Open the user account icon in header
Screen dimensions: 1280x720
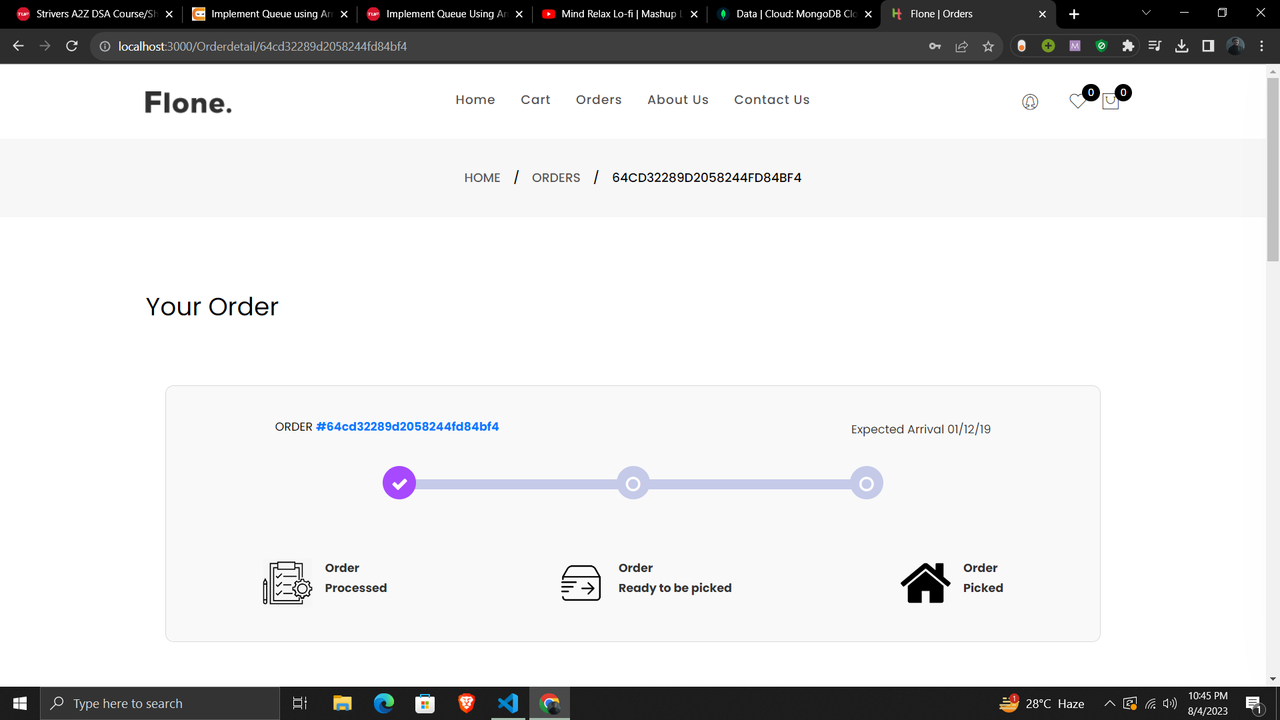1030,101
